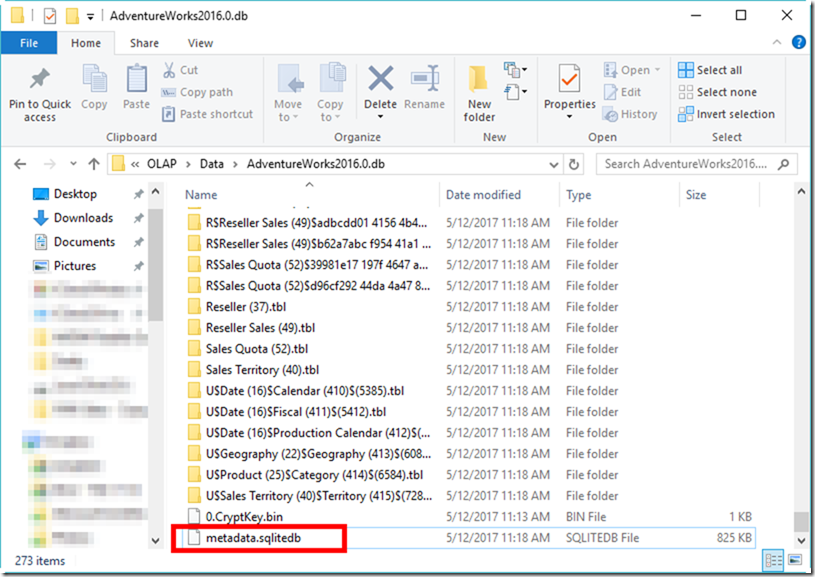Viewport: 815px width, 577px height.
Task: Click the title bar Properties quick access icon
Action: click(50, 16)
